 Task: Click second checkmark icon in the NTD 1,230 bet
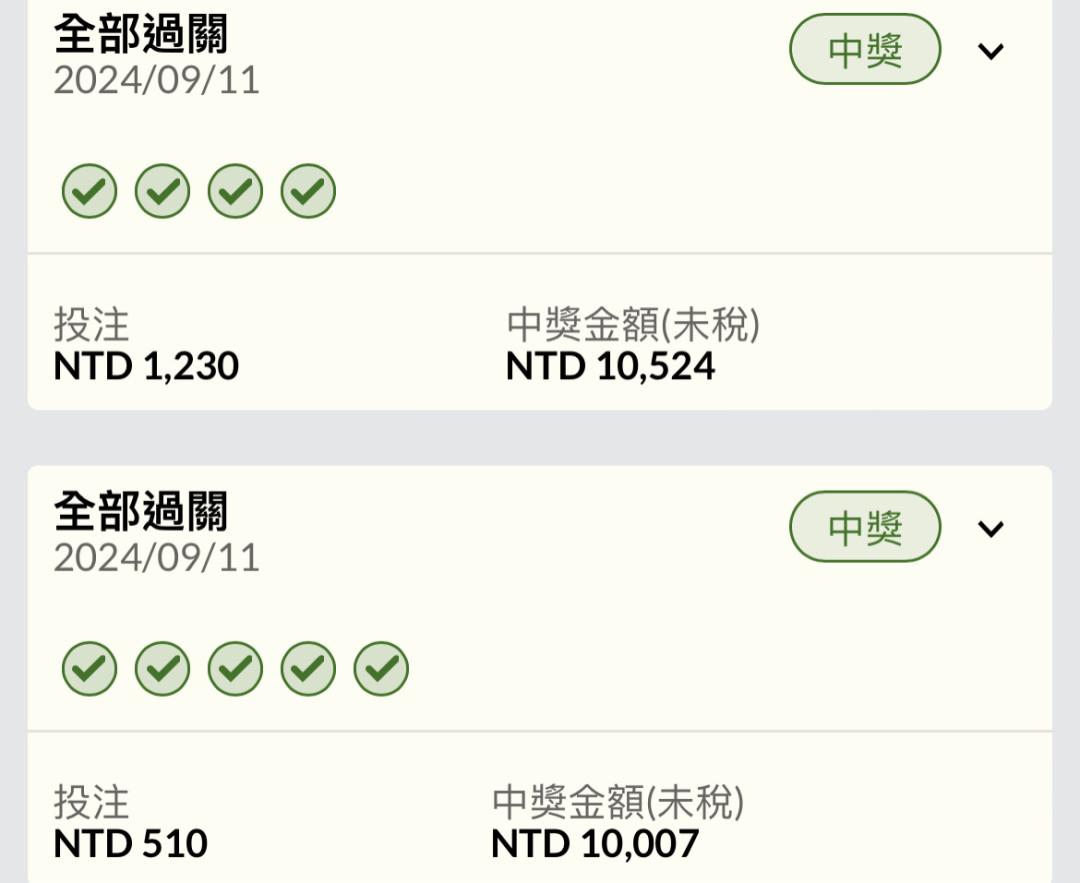163,191
